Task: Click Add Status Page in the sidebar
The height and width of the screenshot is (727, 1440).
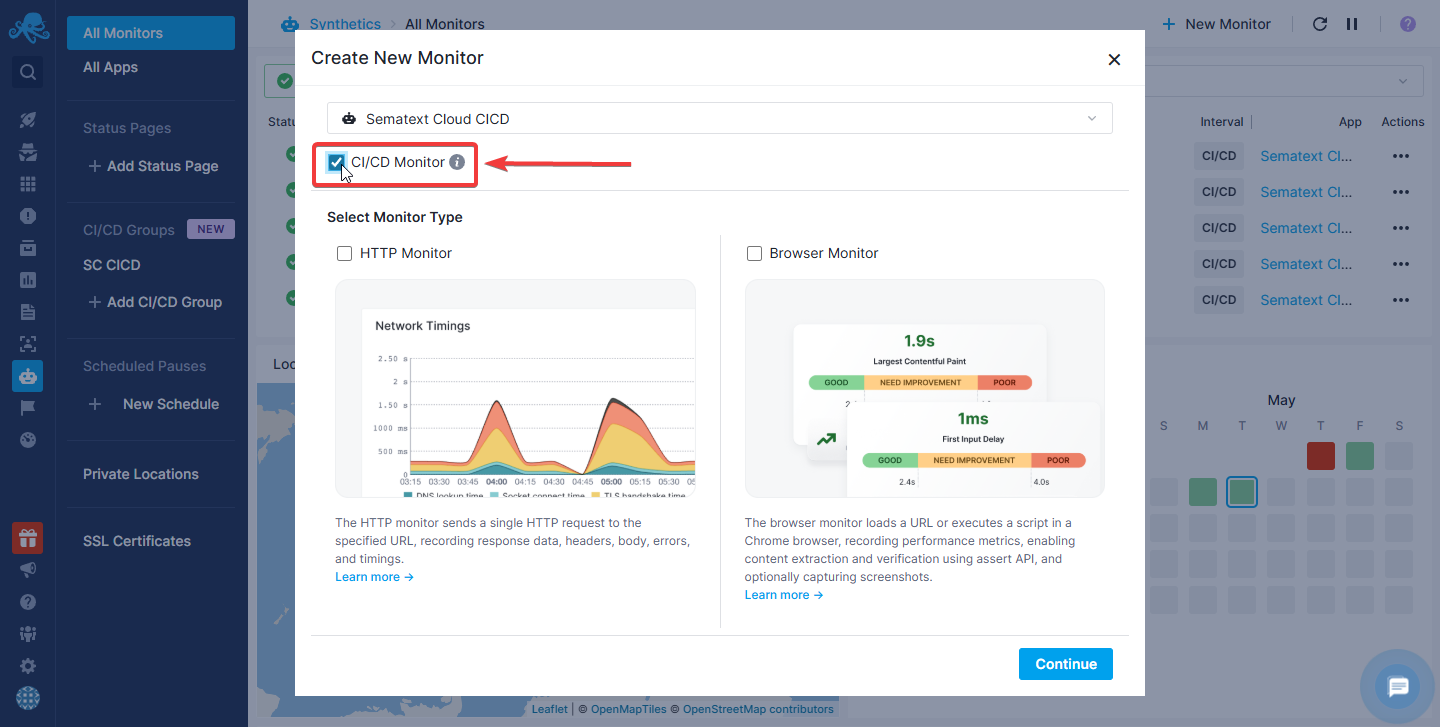Action: coord(153,166)
